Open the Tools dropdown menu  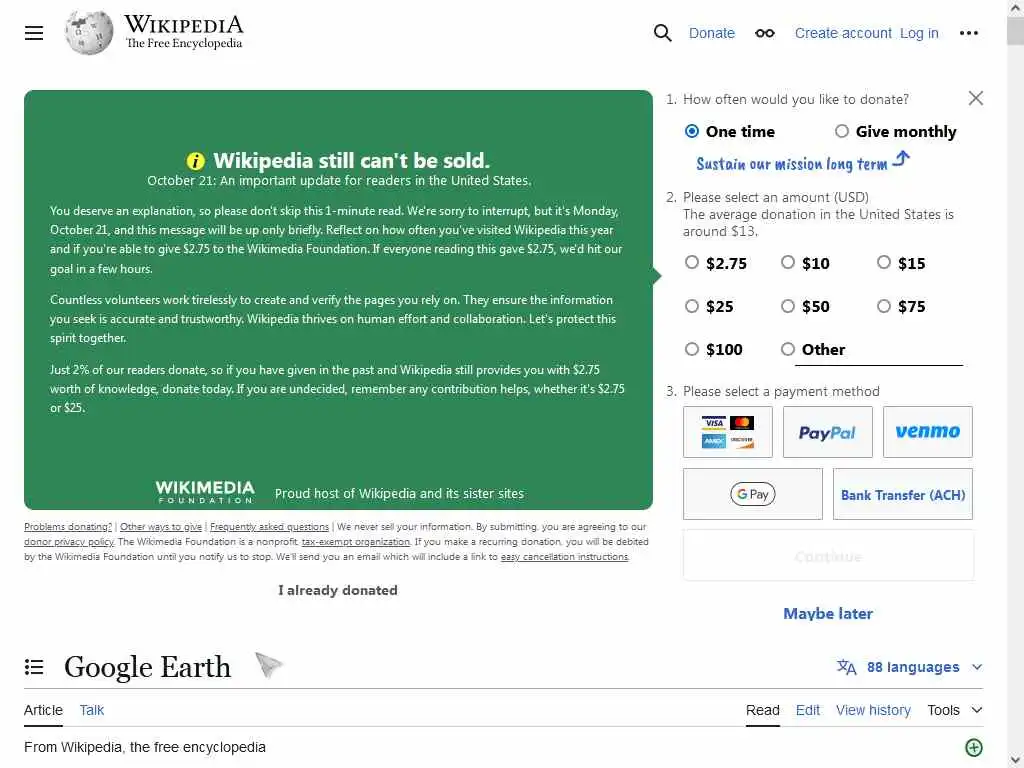(x=955, y=710)
